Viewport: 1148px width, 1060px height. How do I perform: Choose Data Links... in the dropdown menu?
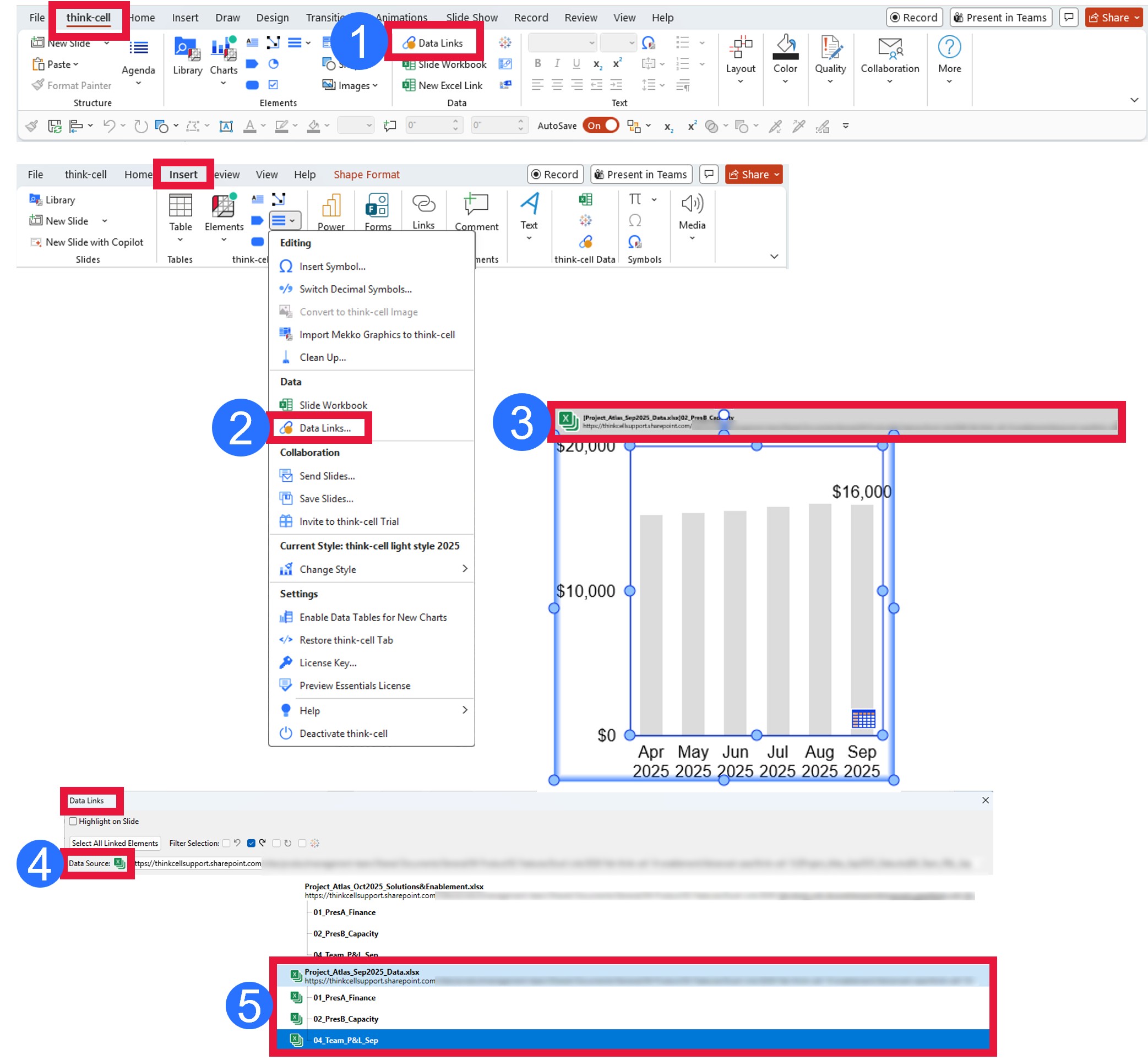pyautogui.click(x=324, y=428)
